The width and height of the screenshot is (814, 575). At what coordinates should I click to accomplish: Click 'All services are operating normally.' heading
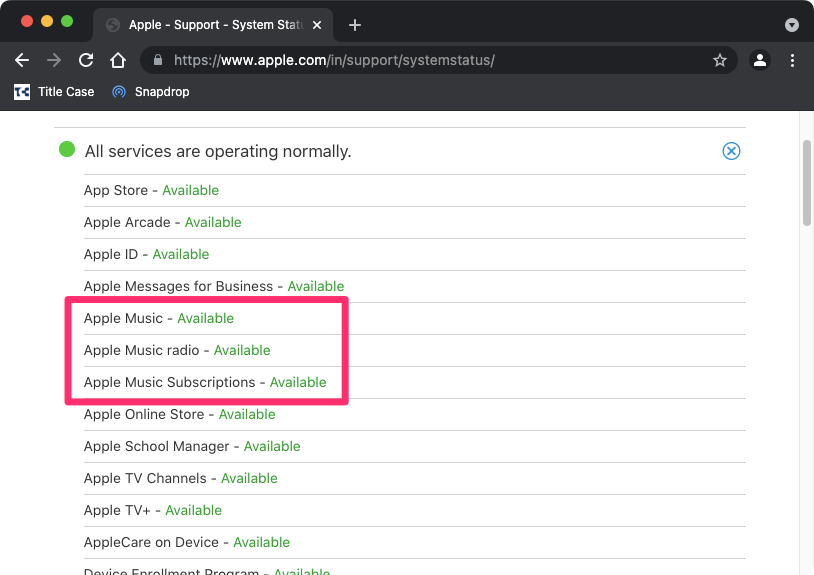[218, 151]
